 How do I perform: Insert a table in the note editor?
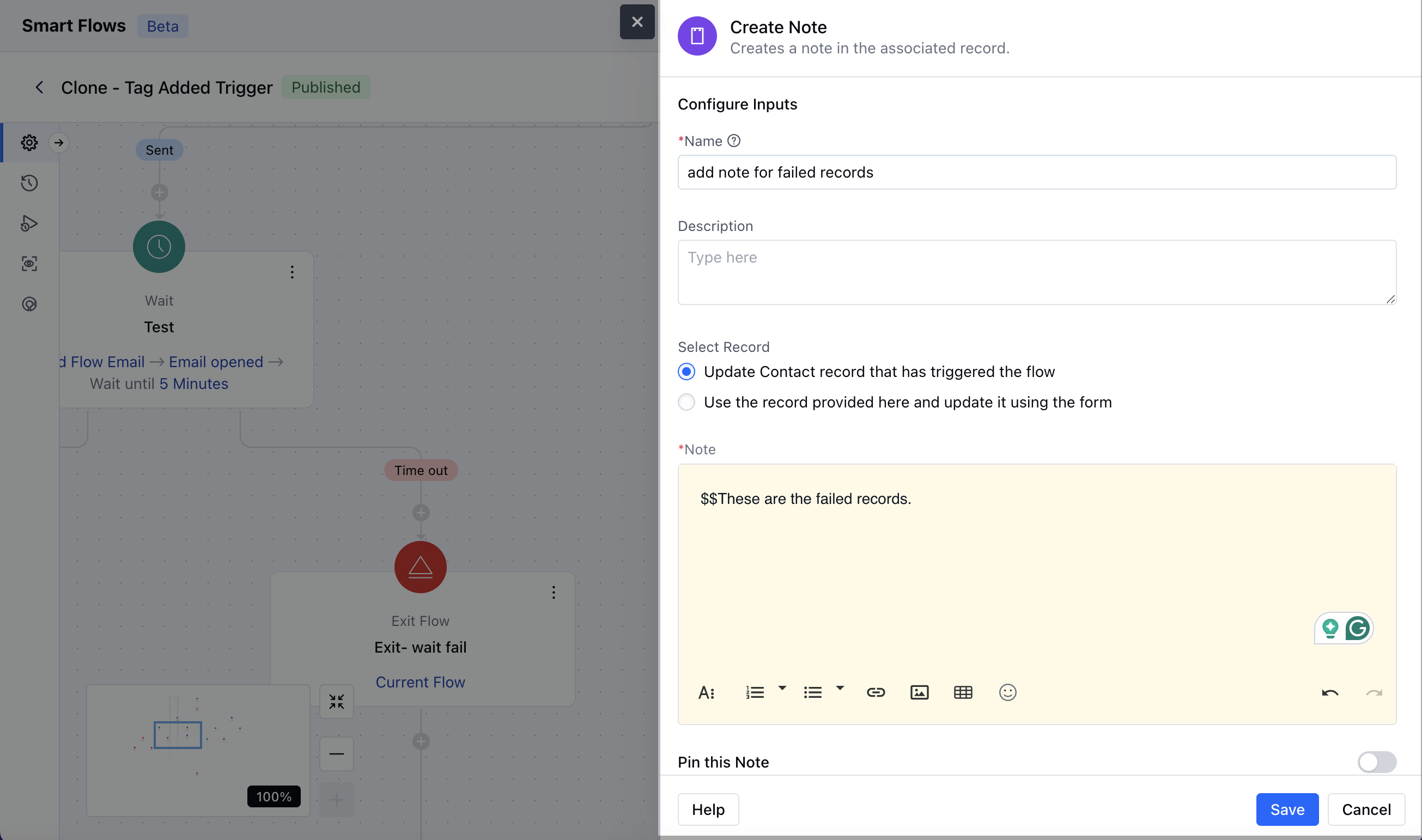962,692
